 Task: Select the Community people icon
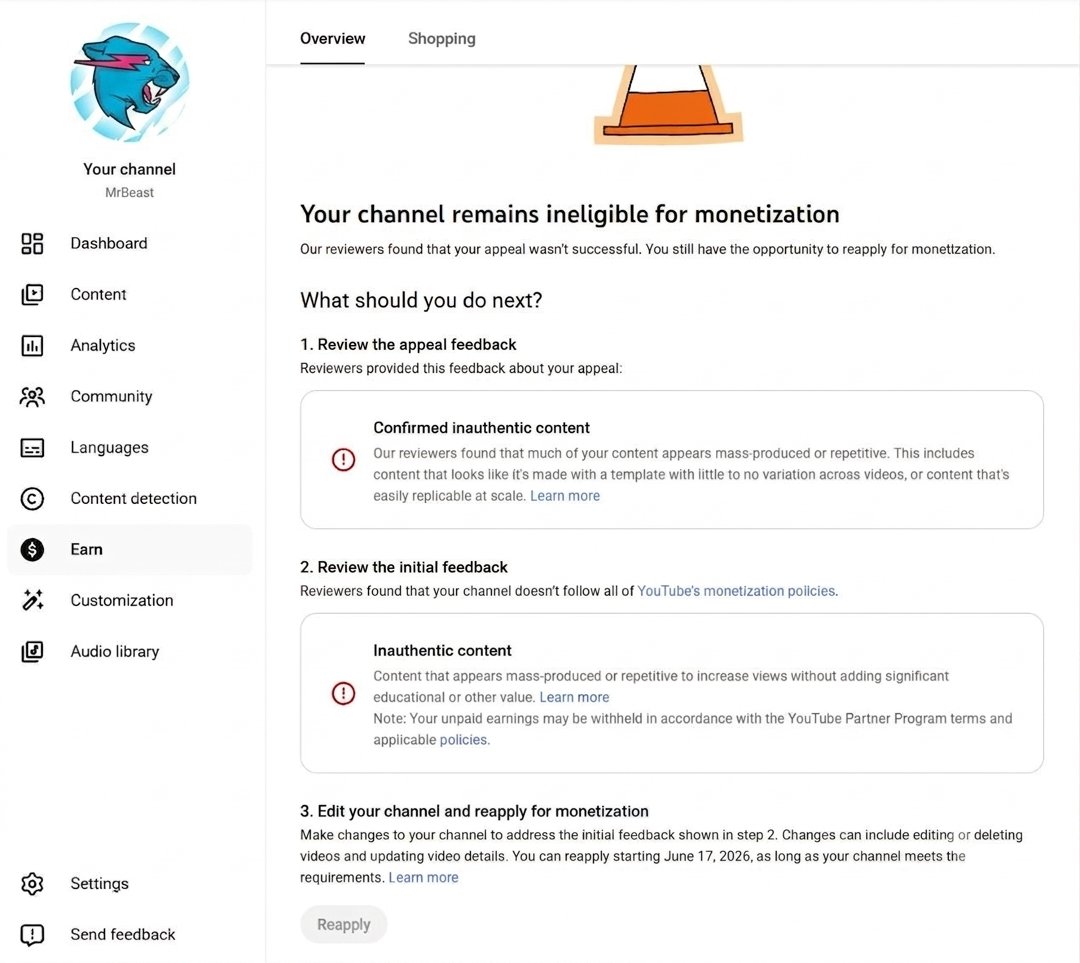[x=32, y=396]
